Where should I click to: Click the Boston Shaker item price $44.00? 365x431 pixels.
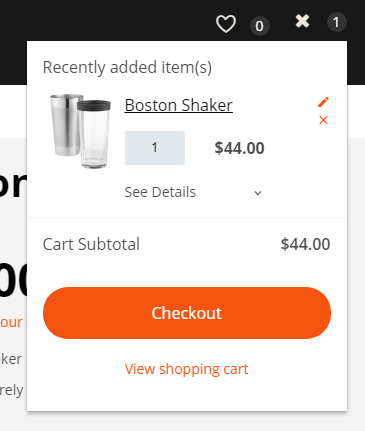pyautogui.click(x=239, y=148)
